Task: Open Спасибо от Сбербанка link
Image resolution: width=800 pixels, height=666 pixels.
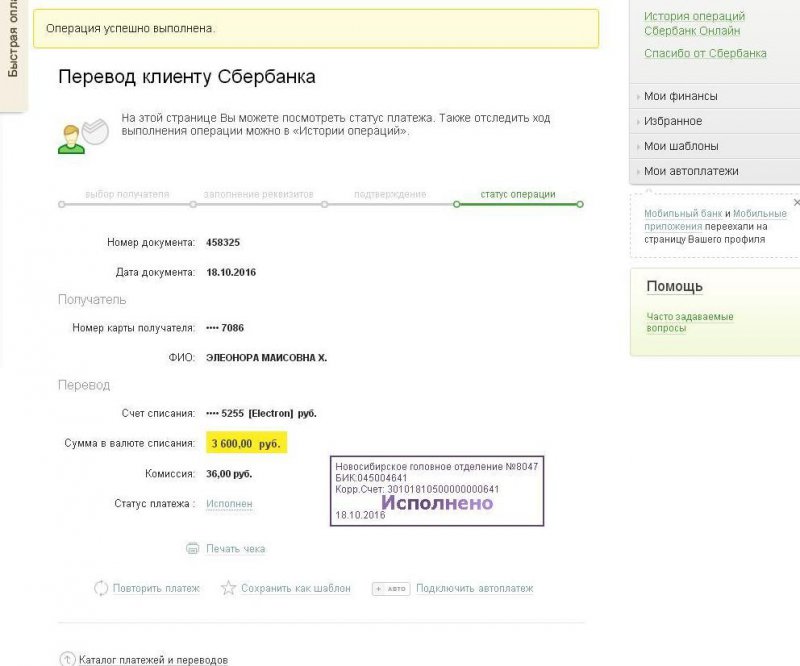Action: [705, 53]
